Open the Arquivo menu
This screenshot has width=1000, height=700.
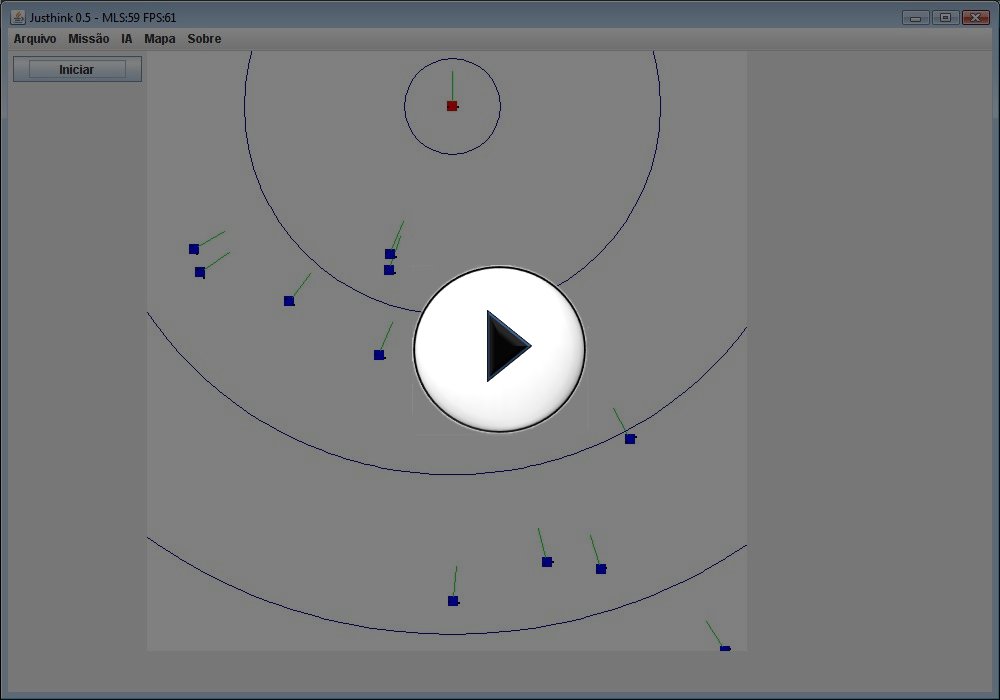(x=35, y=39)
